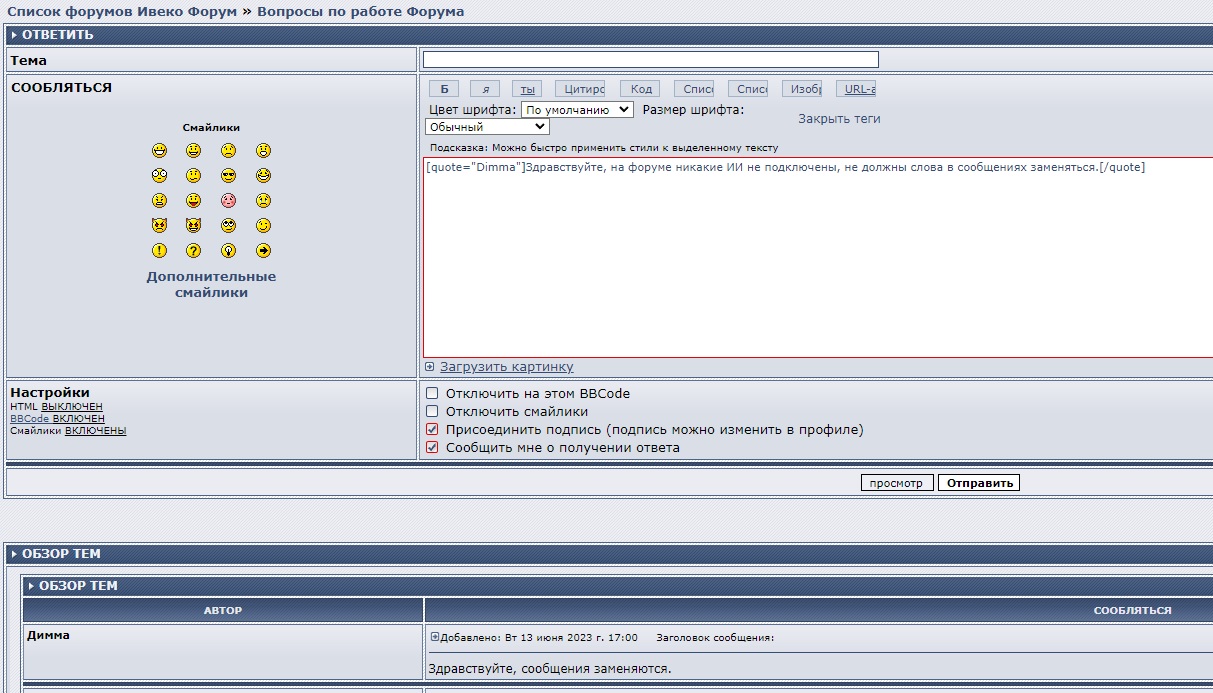Click inside the message text area
The height and width of the screenshot is (693, 1213).
click(x=818, y=257)
